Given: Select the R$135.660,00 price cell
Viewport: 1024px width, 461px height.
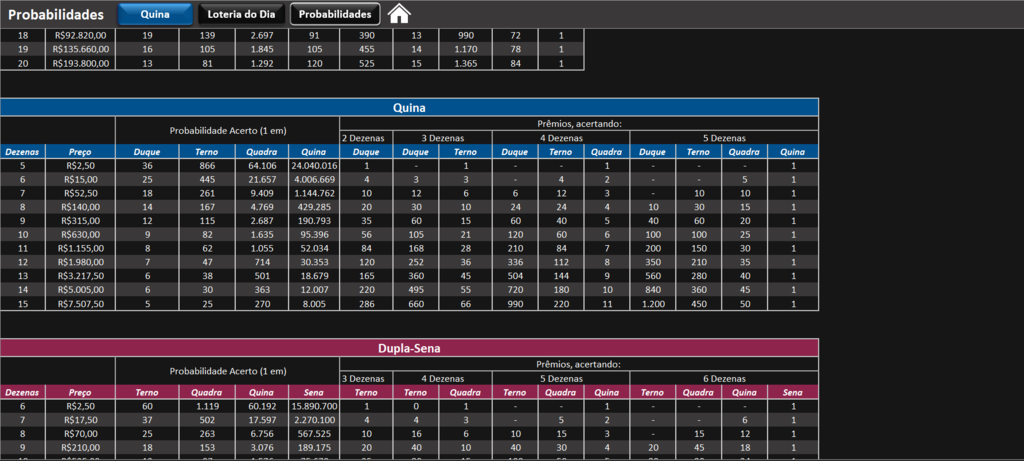Looking at the screenshot, I should [x=80, y=50].
